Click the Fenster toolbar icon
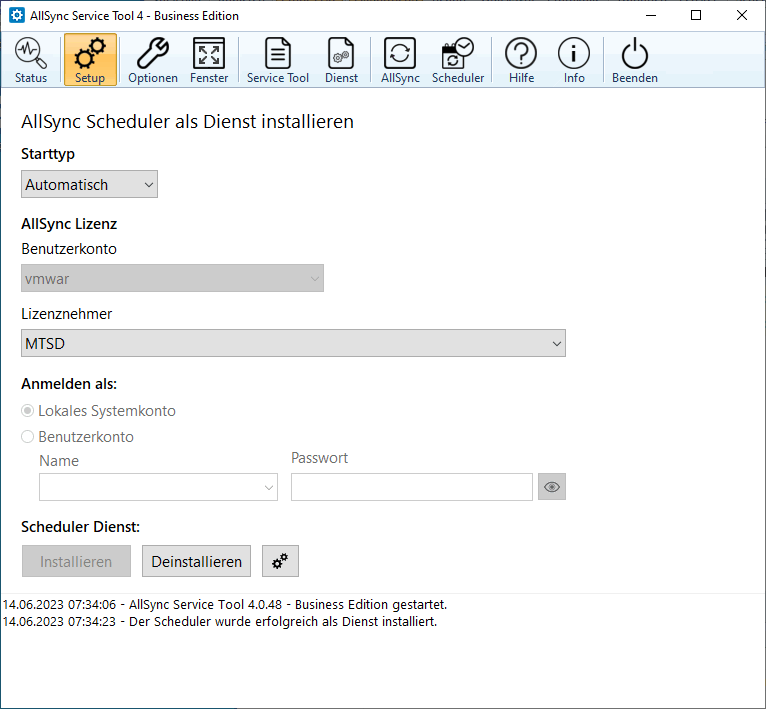 pos(209,60)
